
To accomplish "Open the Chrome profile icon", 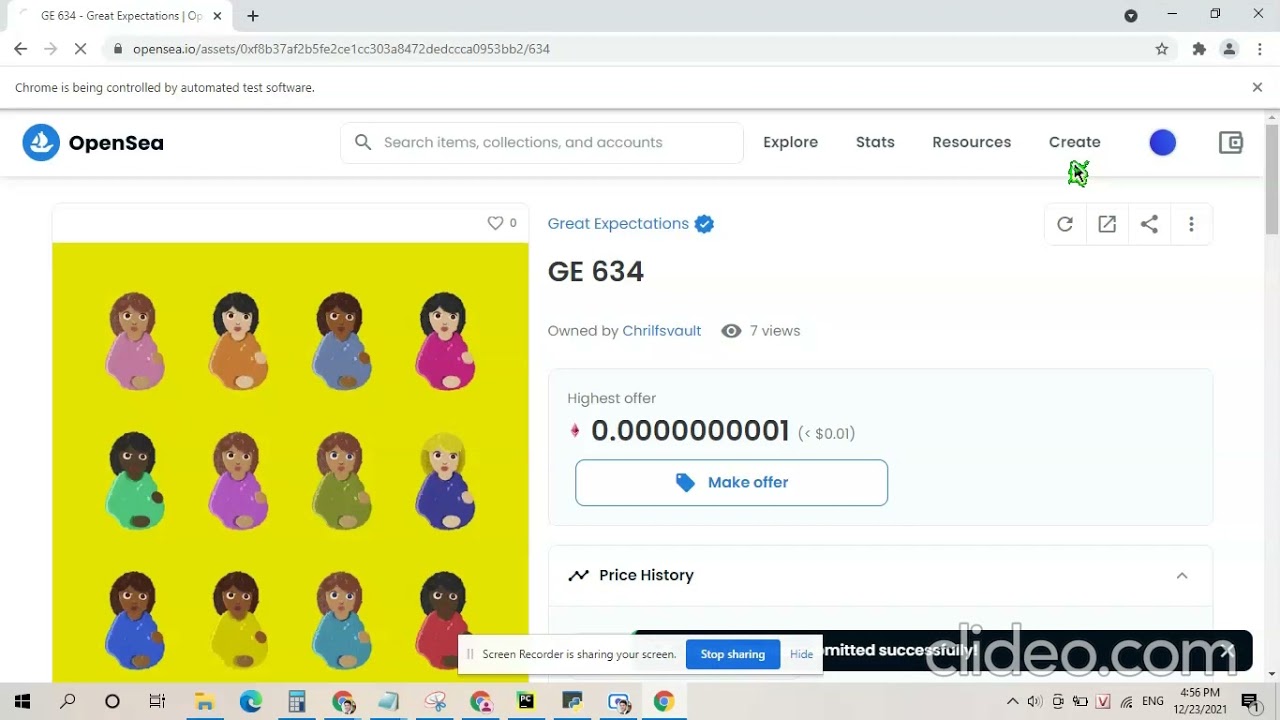I will [x=1230, y=49].
